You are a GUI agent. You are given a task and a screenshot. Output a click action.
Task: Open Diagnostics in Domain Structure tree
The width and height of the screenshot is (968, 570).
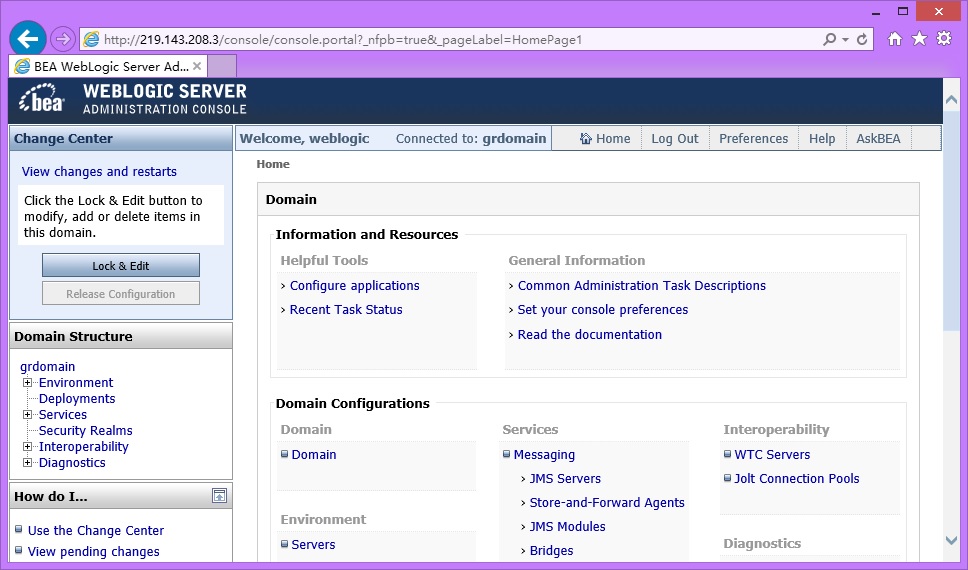(72, 463)
